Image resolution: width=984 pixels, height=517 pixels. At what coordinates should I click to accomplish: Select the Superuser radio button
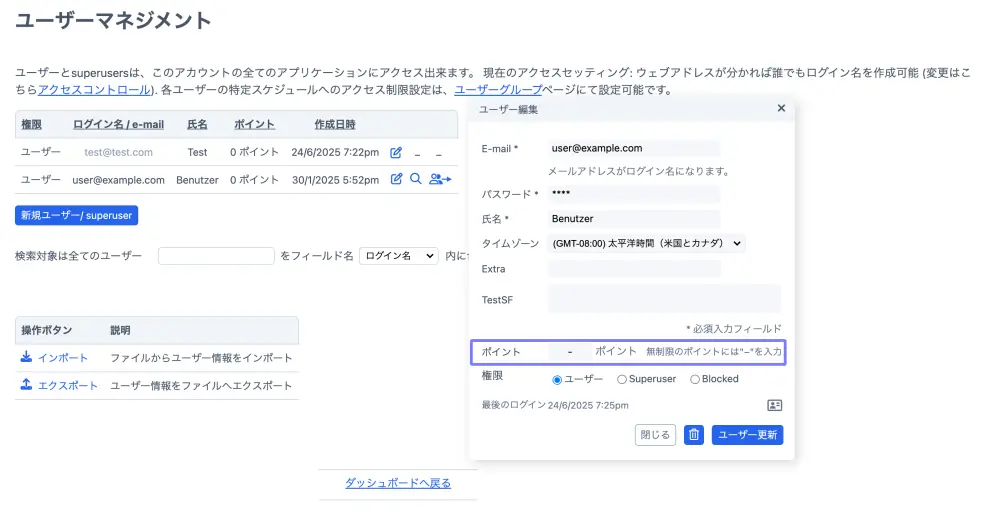(621, 380)
